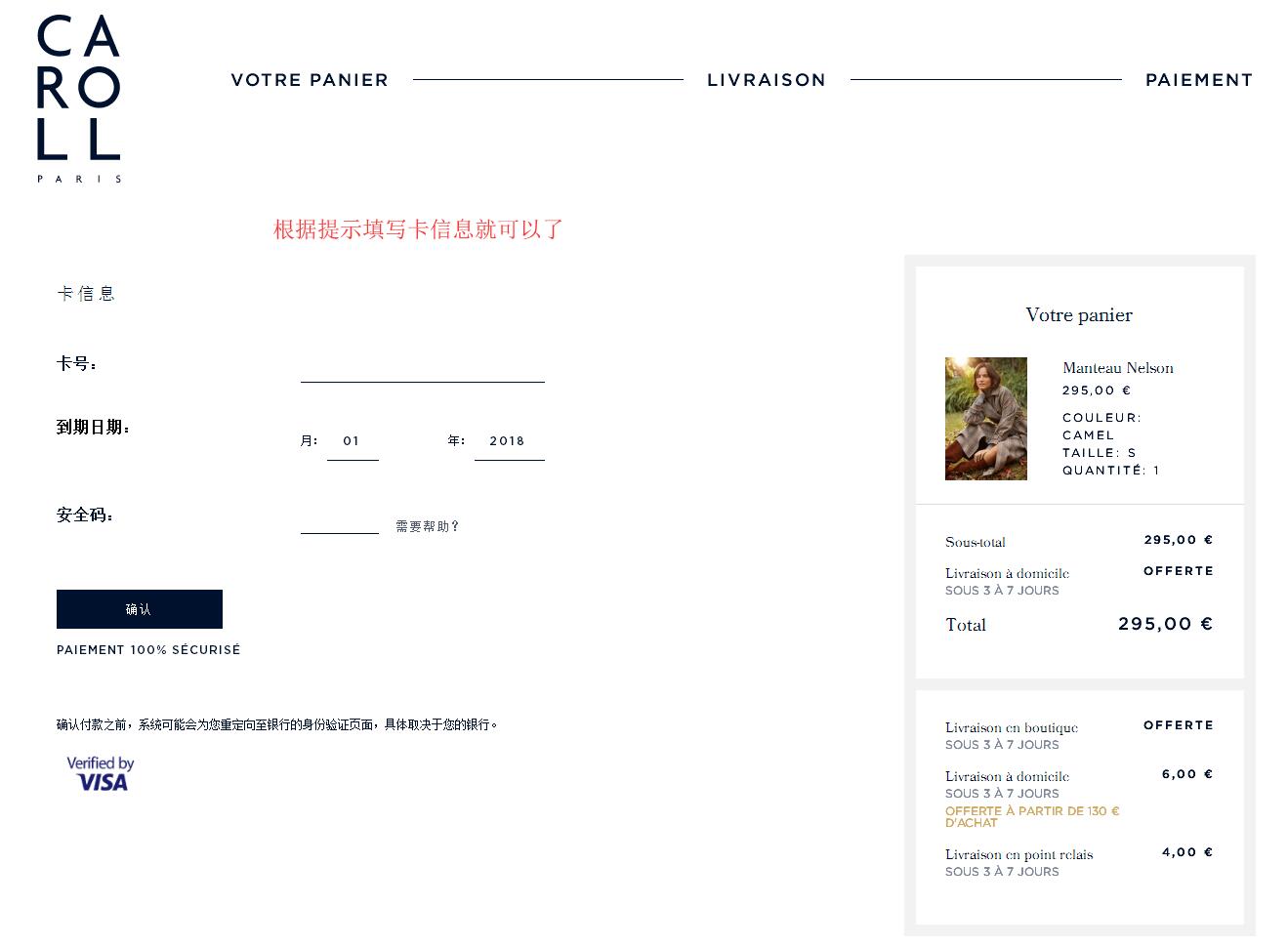Select Livraison en point relais option
This screenshot has height=947, width=1288.
tap(1079, 862)
